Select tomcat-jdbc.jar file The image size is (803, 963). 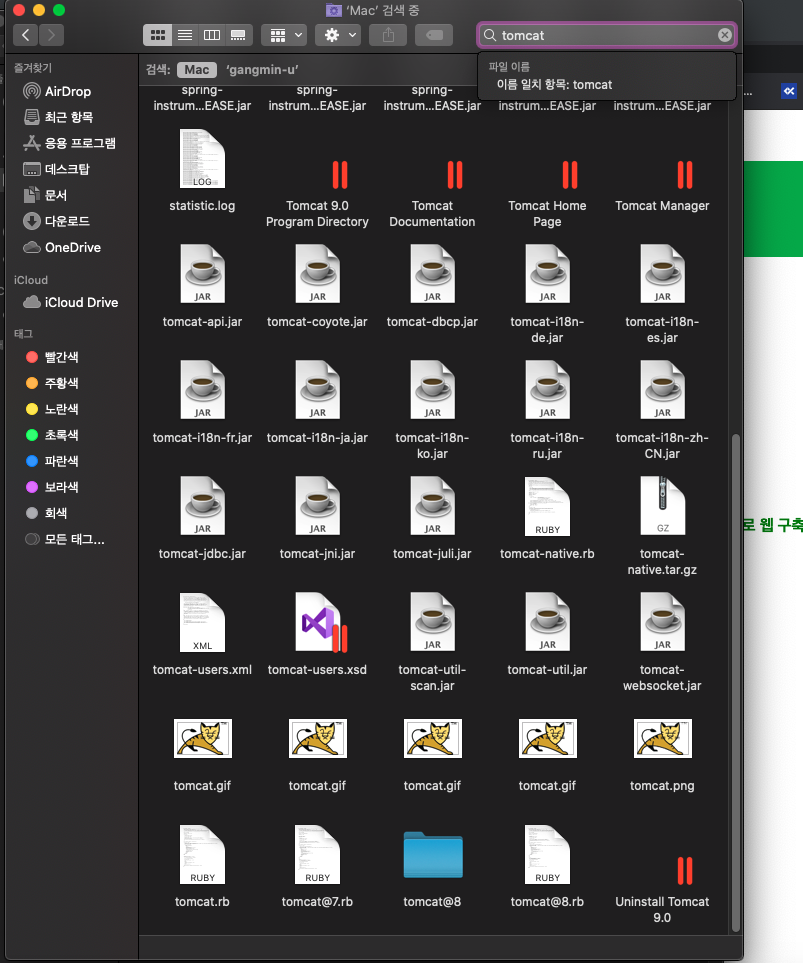tap(202, 506)
